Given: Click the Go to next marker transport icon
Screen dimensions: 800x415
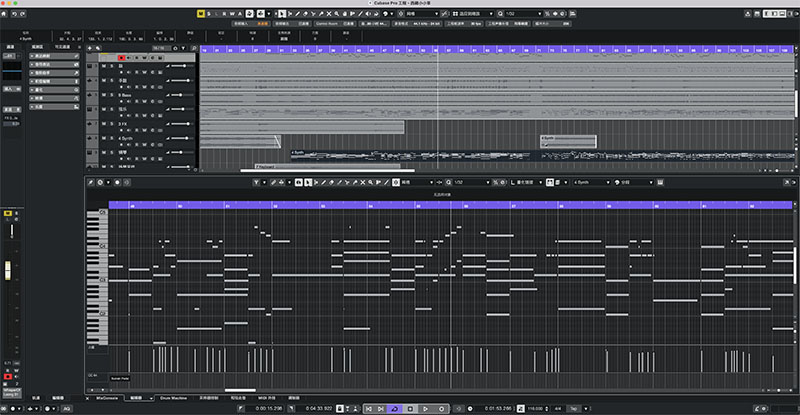Looking at the screenshot, I should (381, 409).
